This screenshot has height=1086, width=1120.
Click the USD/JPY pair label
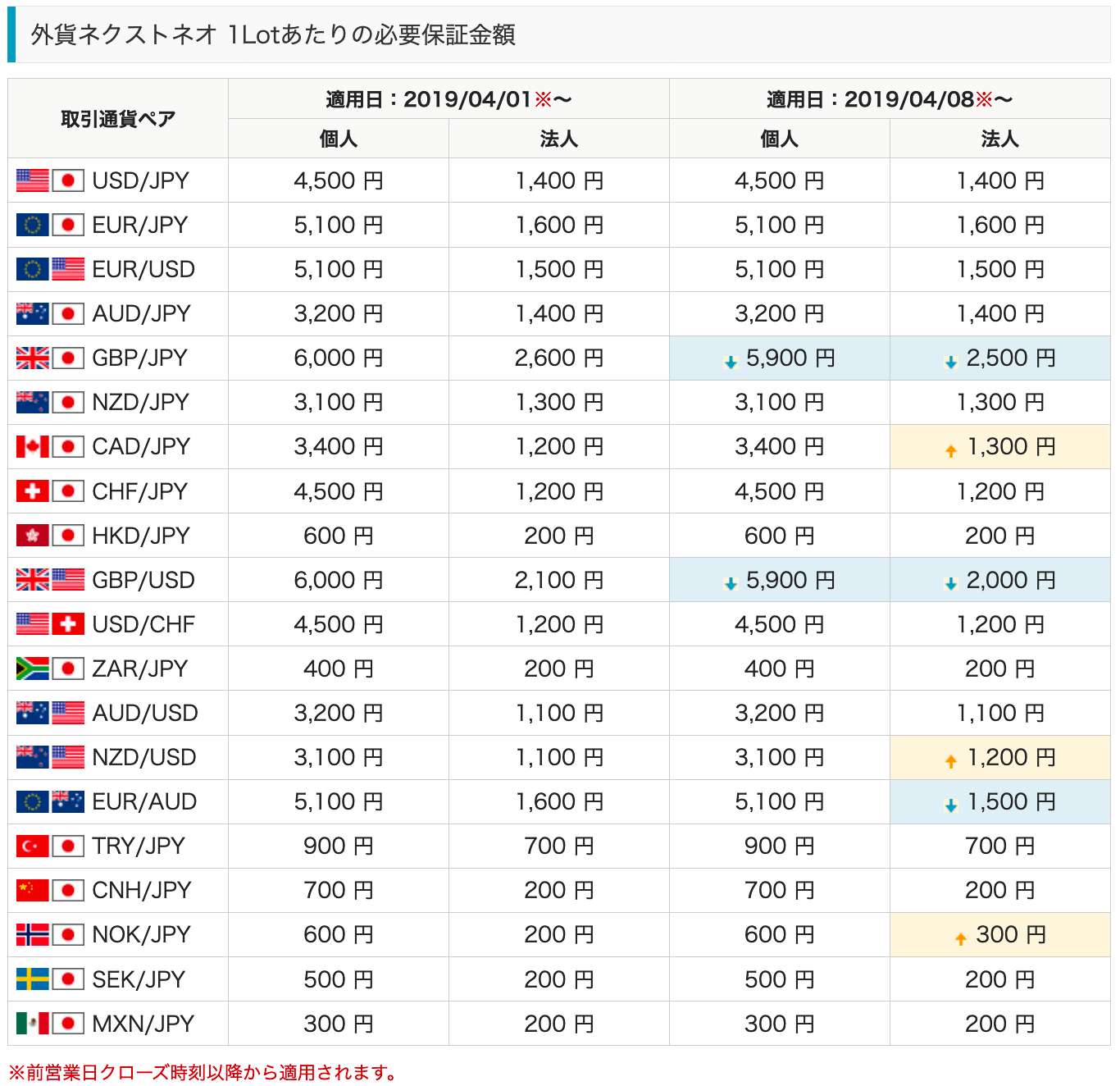tap(141, 180)
